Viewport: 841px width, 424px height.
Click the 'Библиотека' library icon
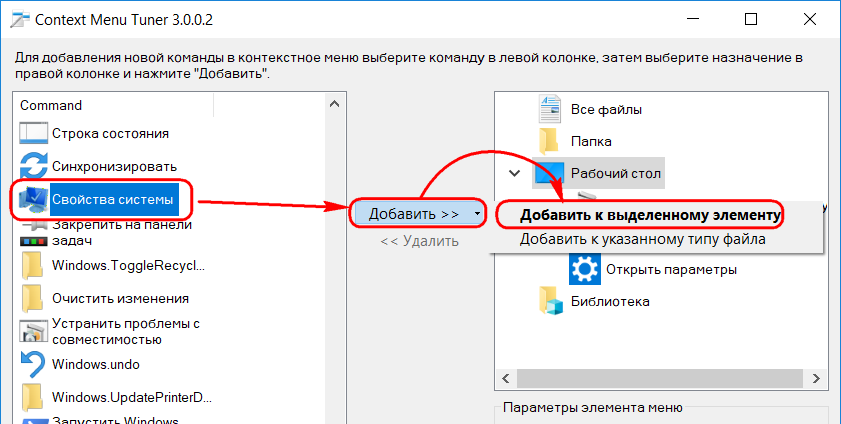pyautogui.click(x=551, y=301)
